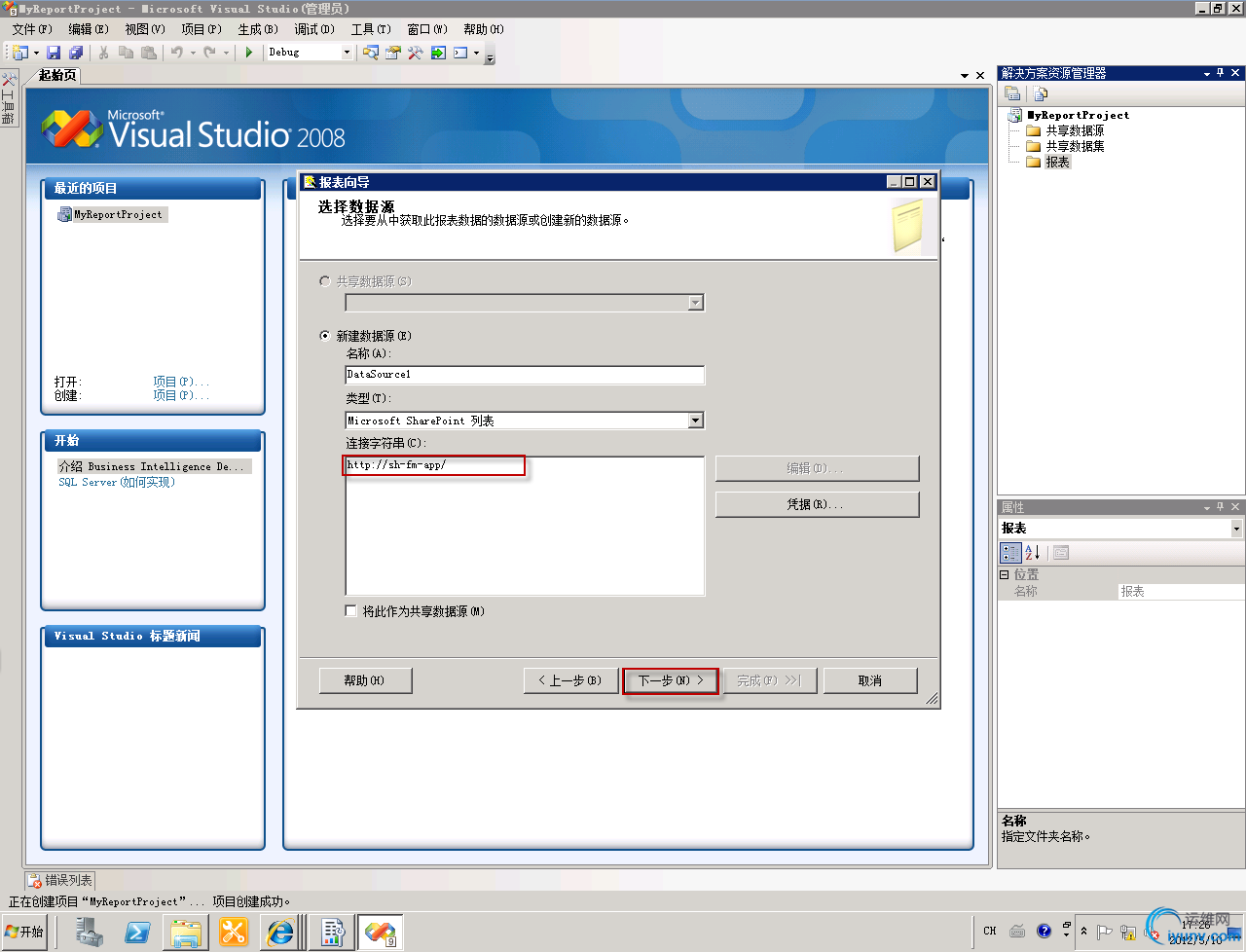Image resolution: width=1246 pixels, height=952 pixels.
Task: Click the Undo toolbar icon
Action: pyautogui.click(x=177, y=53)
